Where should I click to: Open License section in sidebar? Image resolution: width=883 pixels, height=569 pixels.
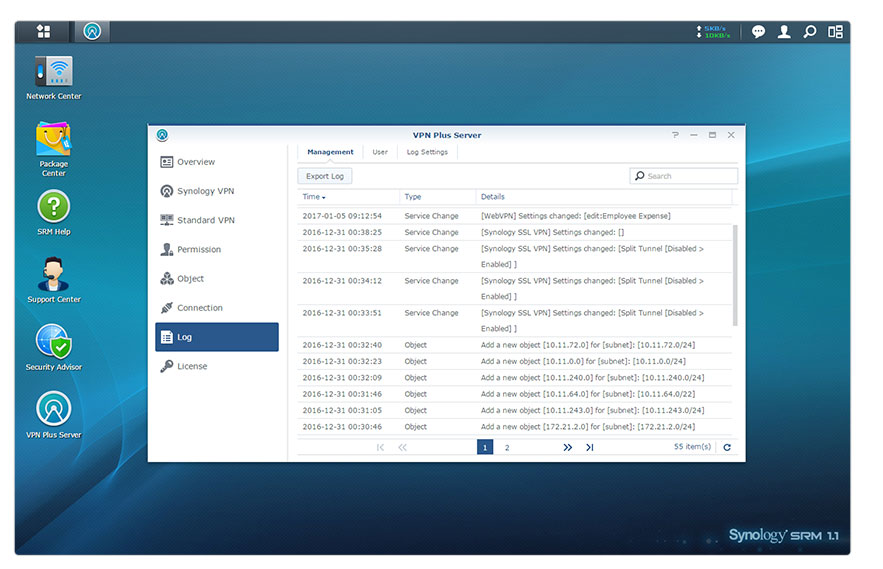217,366
